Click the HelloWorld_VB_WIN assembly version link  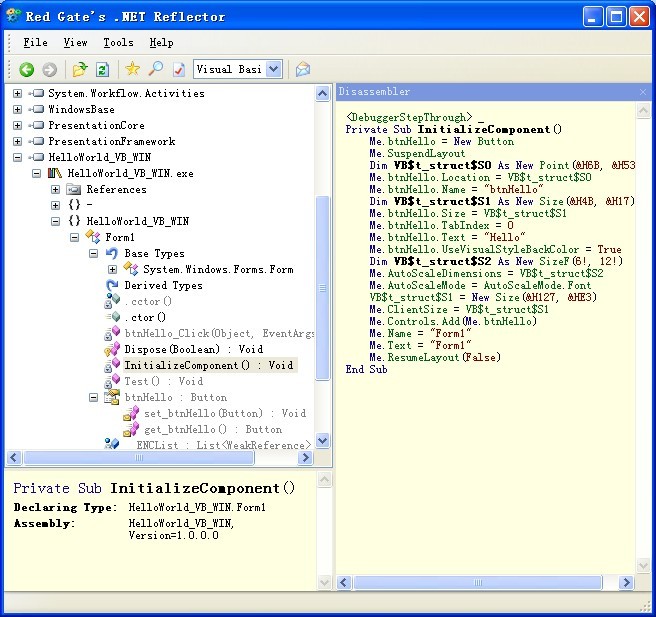tap(181, 529)
